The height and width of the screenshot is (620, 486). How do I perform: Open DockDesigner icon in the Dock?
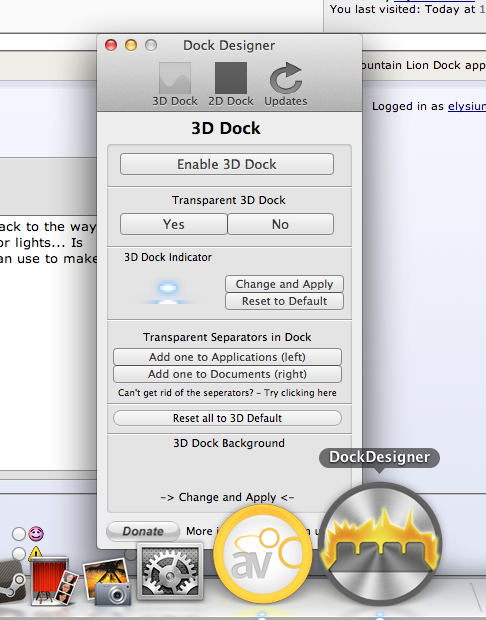pyautogui.click(x=380, y=544)
